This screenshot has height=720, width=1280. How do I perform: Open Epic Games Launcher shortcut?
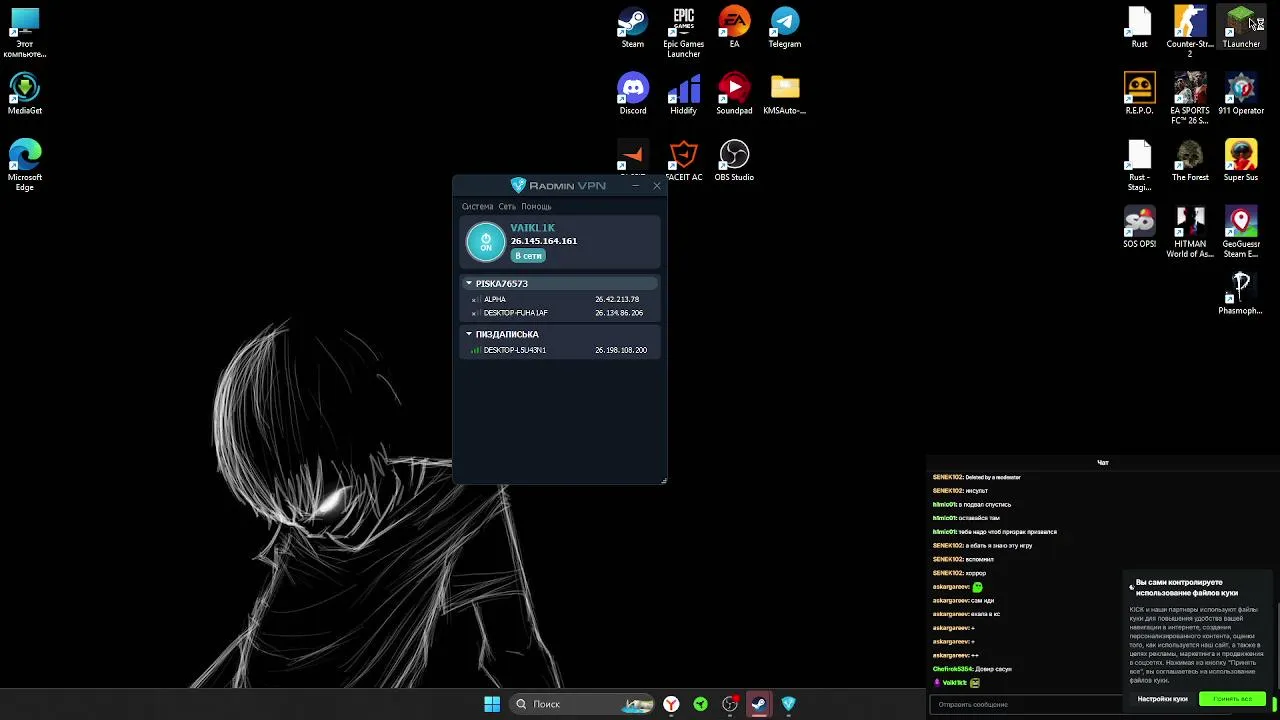click(684, 32)
